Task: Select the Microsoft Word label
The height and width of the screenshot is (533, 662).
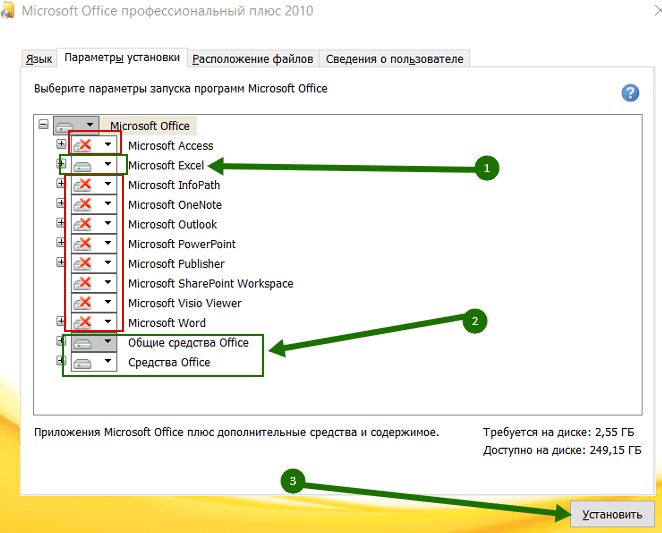Action: (x=167, y=323)
